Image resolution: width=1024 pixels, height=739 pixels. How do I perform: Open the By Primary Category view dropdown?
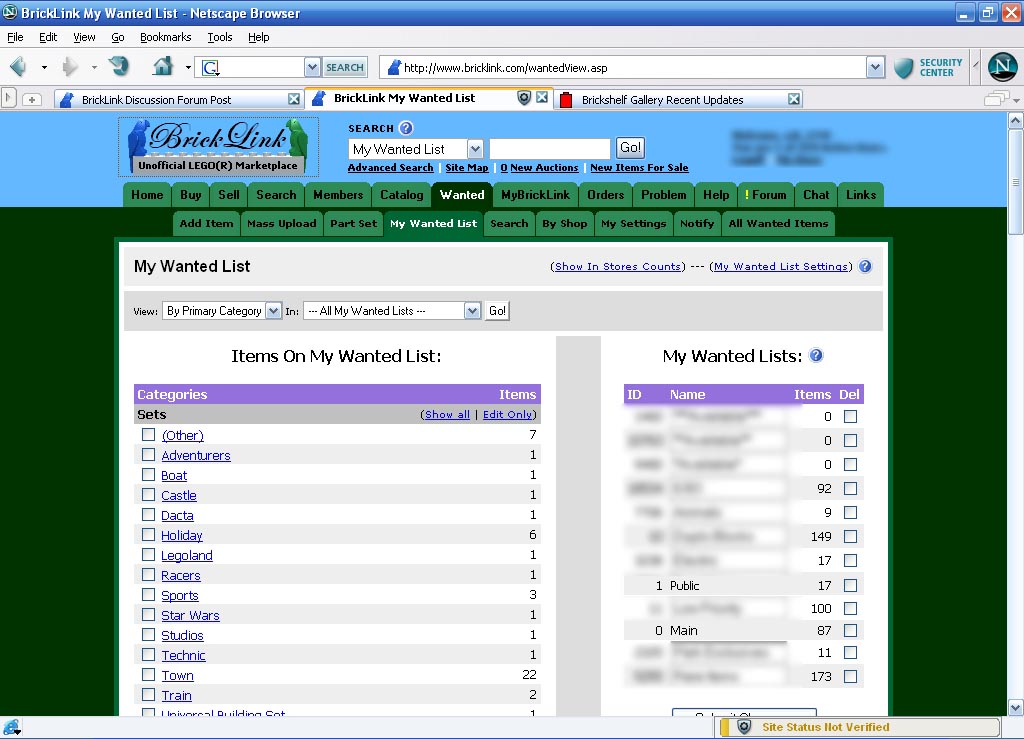pos(272,311)
